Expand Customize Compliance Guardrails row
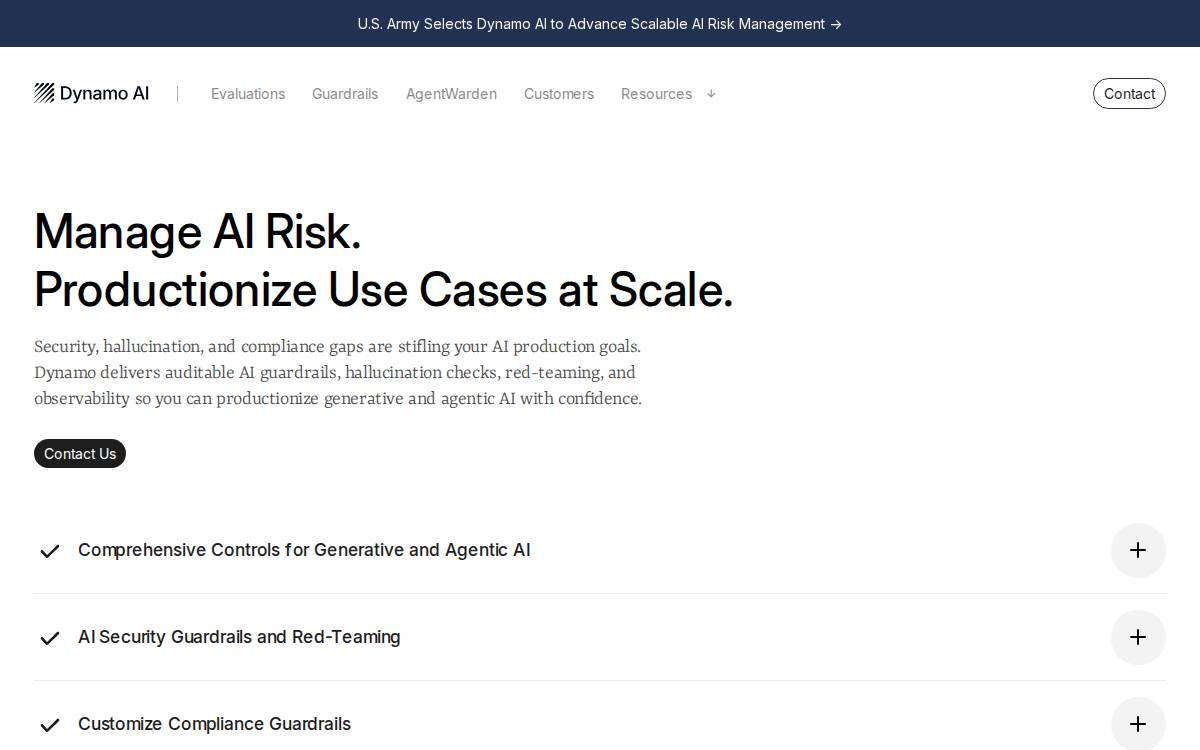 tap(600, 722)
